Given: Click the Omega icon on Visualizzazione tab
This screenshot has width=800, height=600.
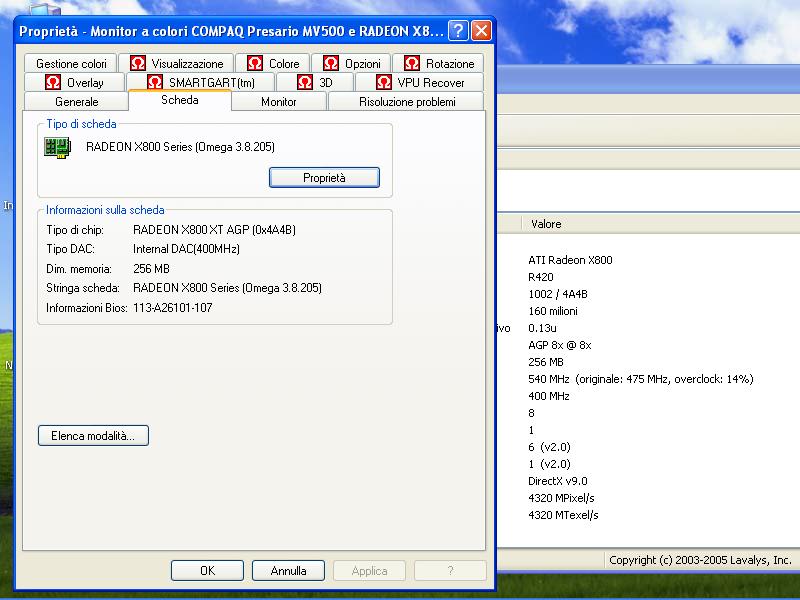Looking at the screenshot, I should [x=138, y=63].
